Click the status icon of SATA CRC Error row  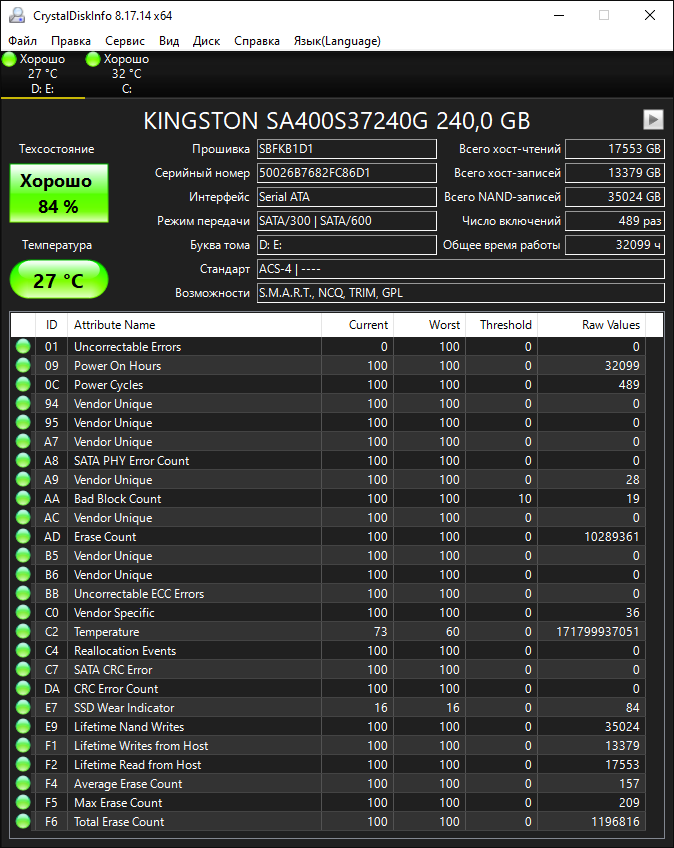[x=23, y=669]
